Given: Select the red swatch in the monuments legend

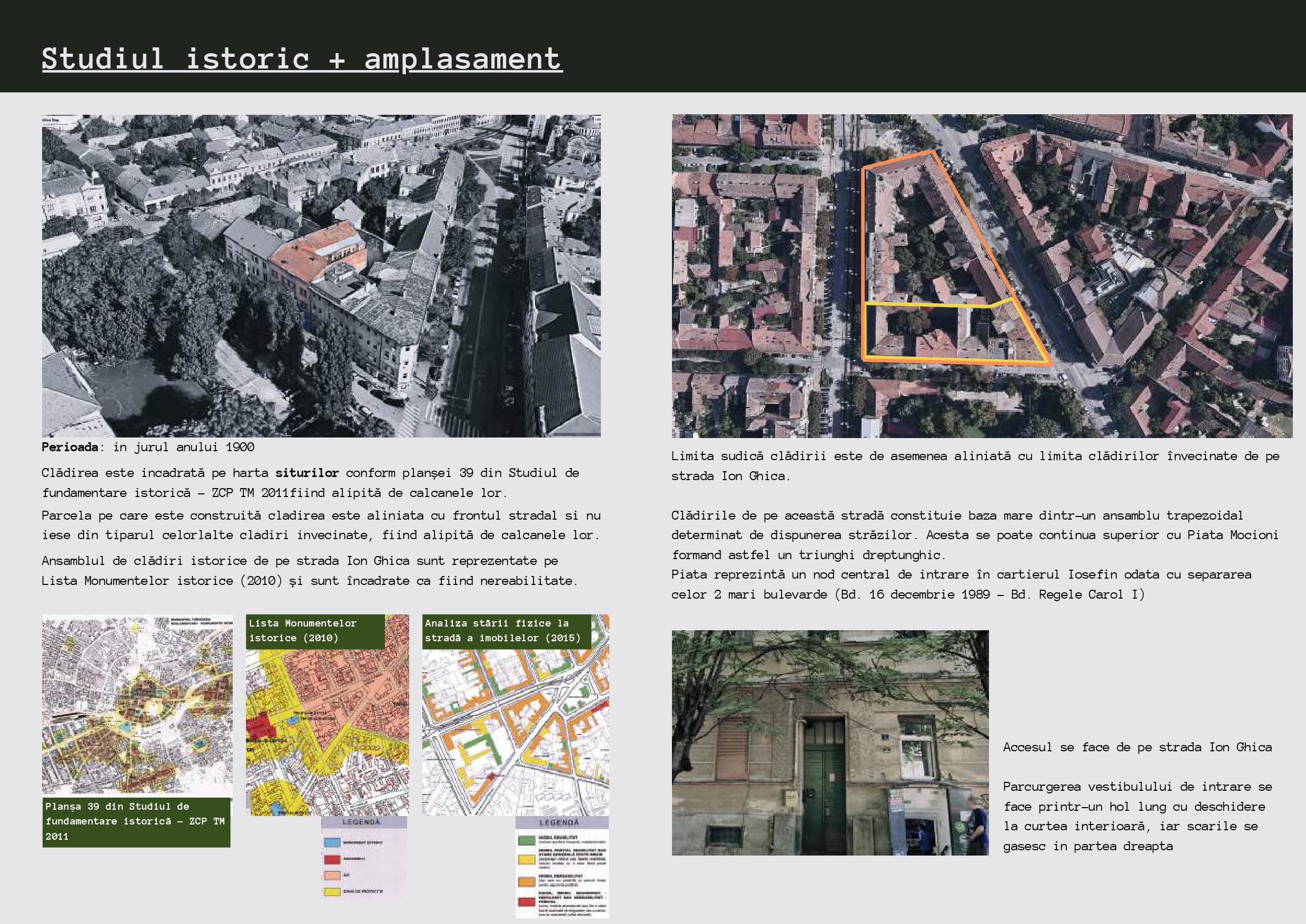Looking at the screenshot, I should click(x=332, y=859).
